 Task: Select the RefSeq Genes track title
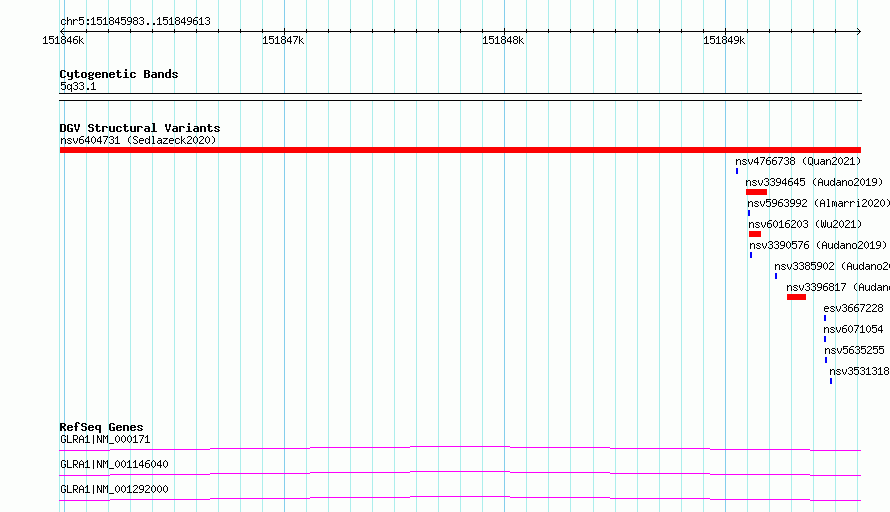pyautogui.click(x=102, y=427)
